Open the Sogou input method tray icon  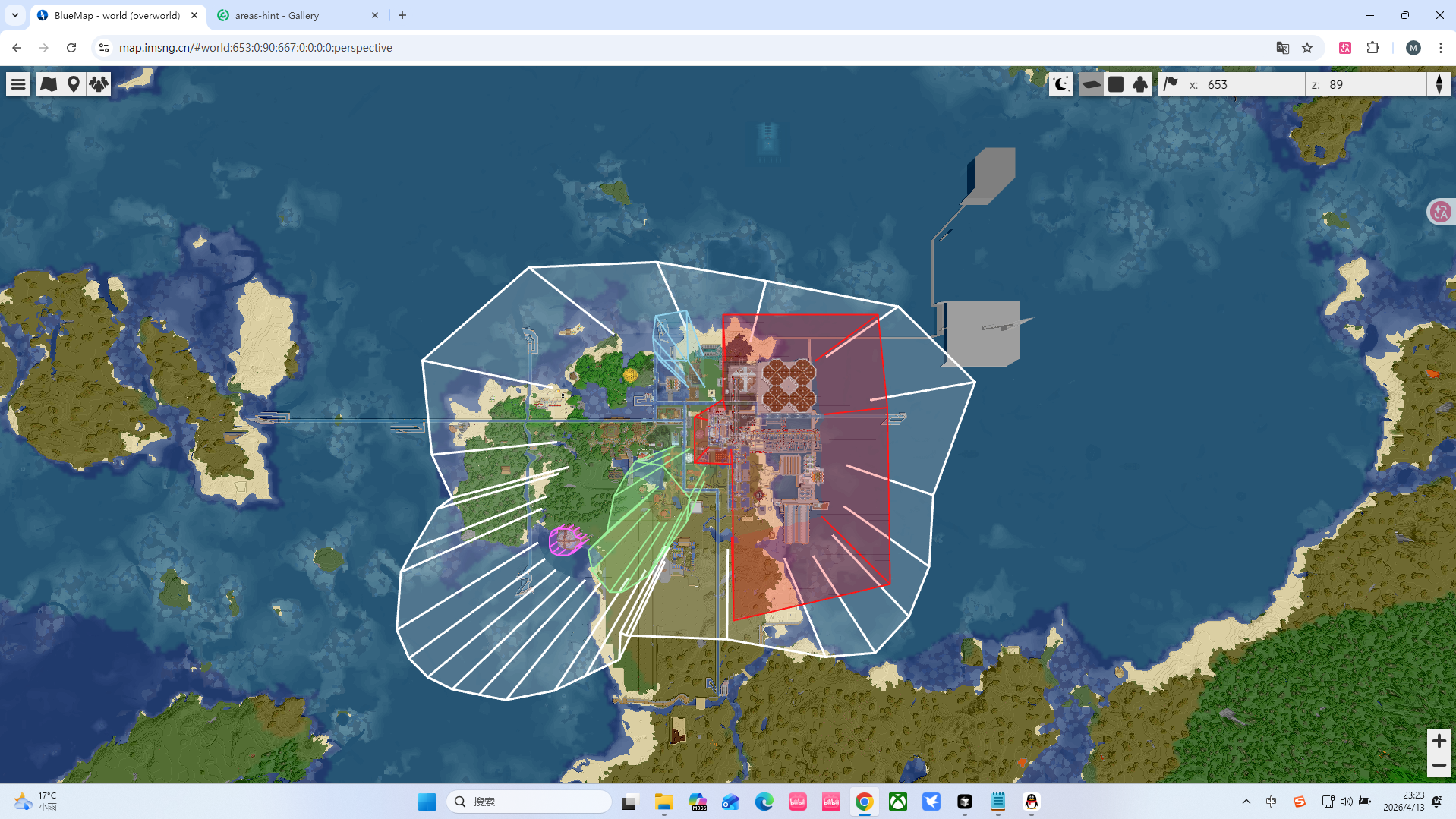coord(1300,802)
